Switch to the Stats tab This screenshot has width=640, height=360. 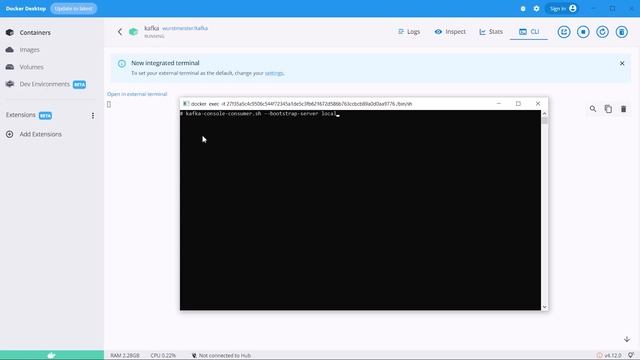(491, 31)
